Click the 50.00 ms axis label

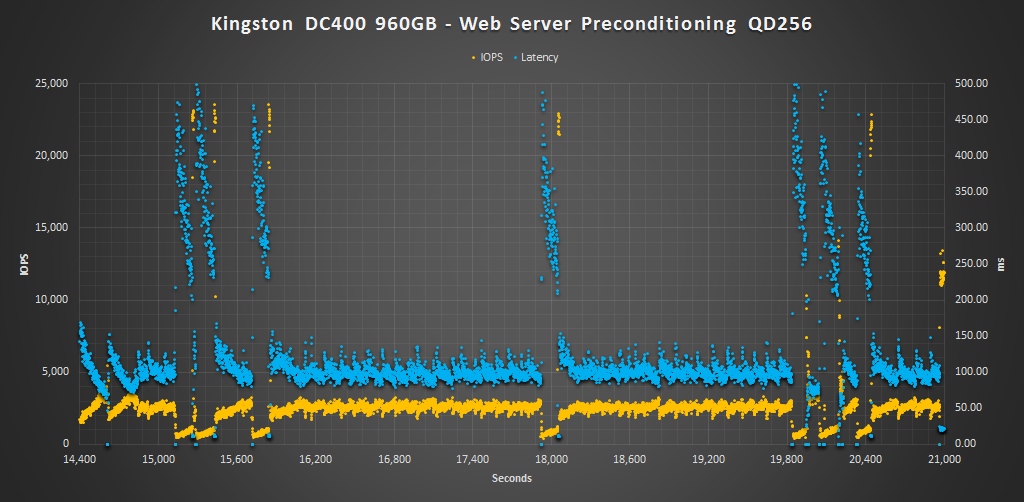click(968, 408)
